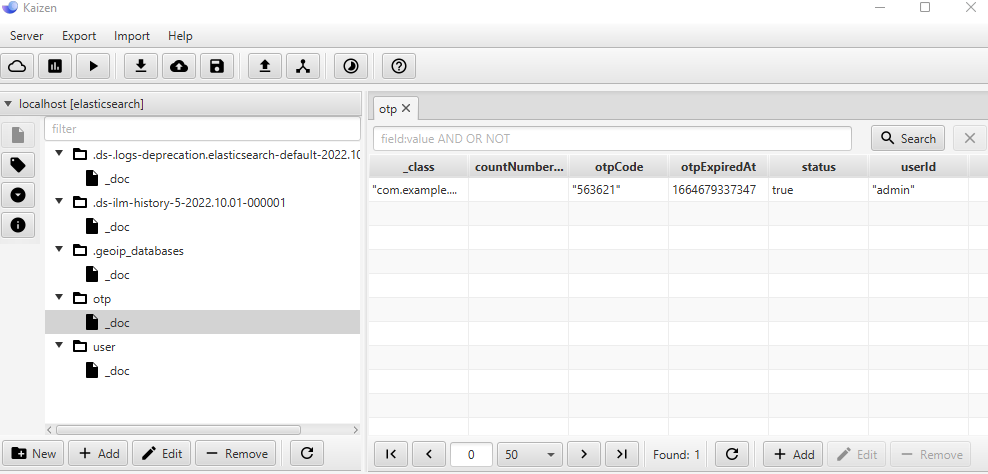
Task: Collapse the .geoip_databases index node
Action: tap(59, 250)
